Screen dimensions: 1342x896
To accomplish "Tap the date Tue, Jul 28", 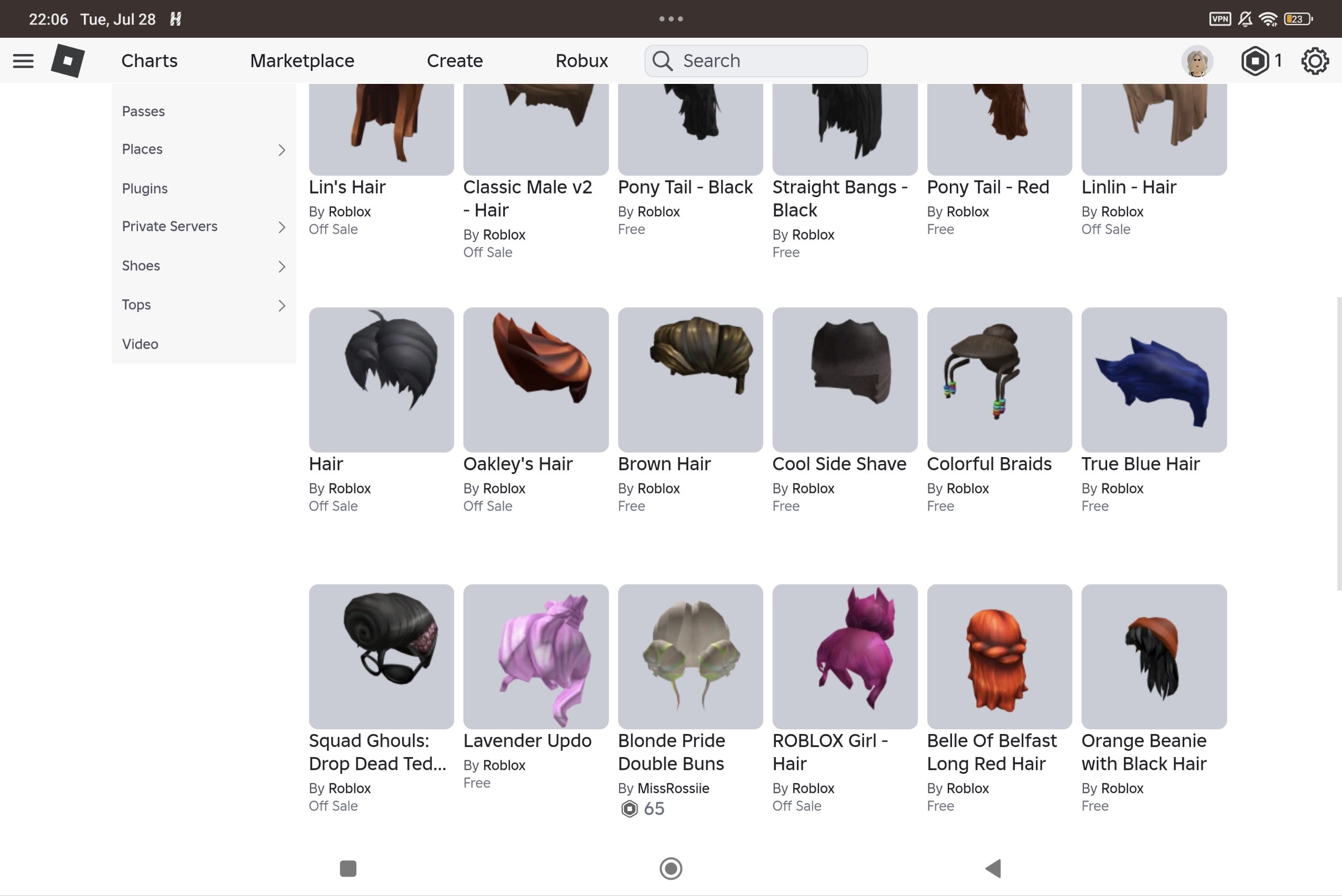I will click(x=118, y=19).
